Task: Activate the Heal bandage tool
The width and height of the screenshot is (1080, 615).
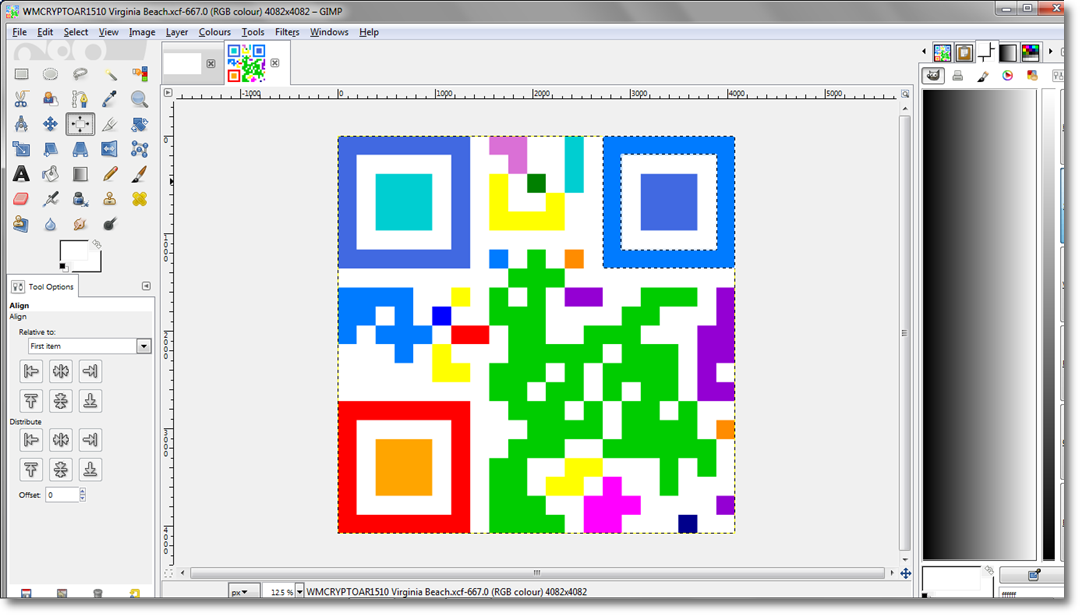Action: tap(139, 199)
